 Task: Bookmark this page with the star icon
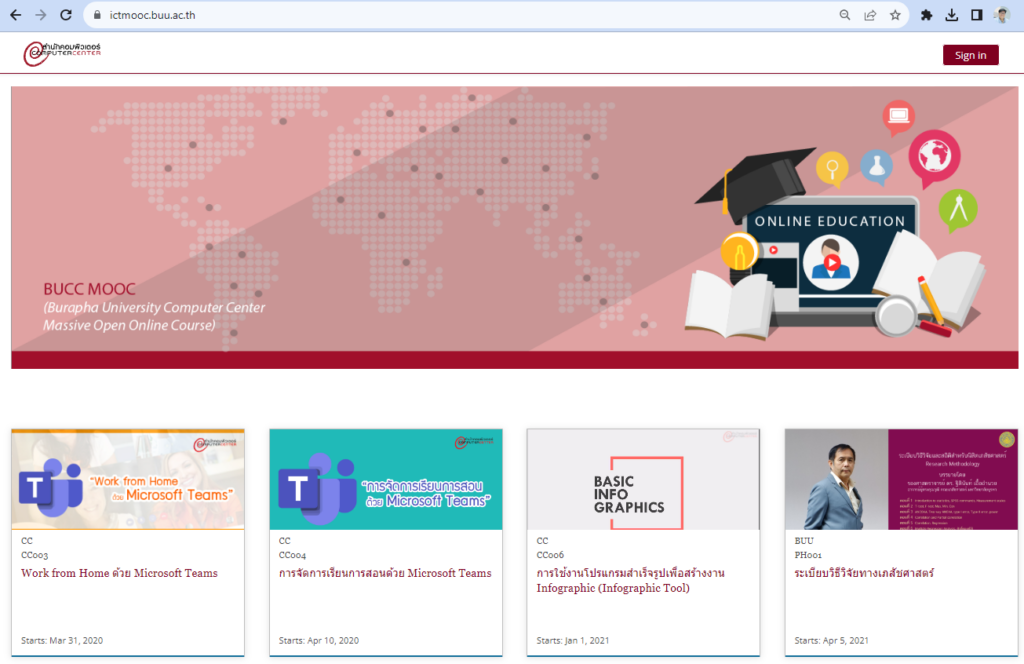[895, 15]
